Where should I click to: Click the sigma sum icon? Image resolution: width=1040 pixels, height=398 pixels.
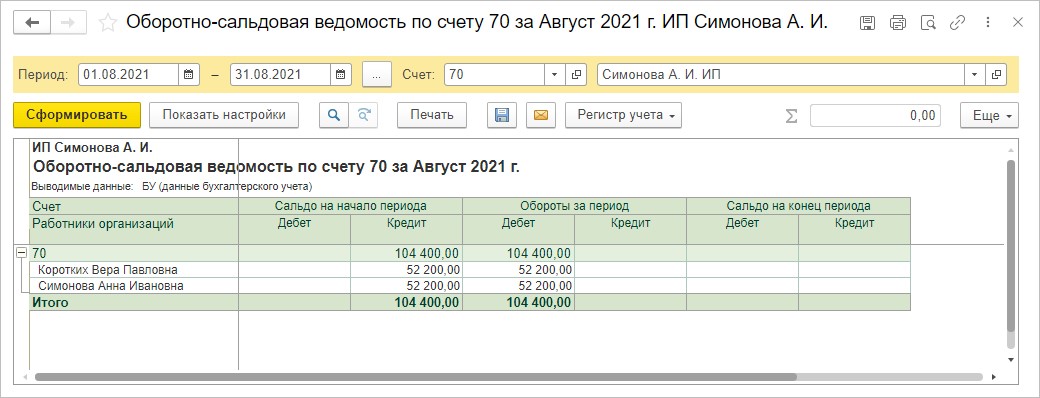791,115
